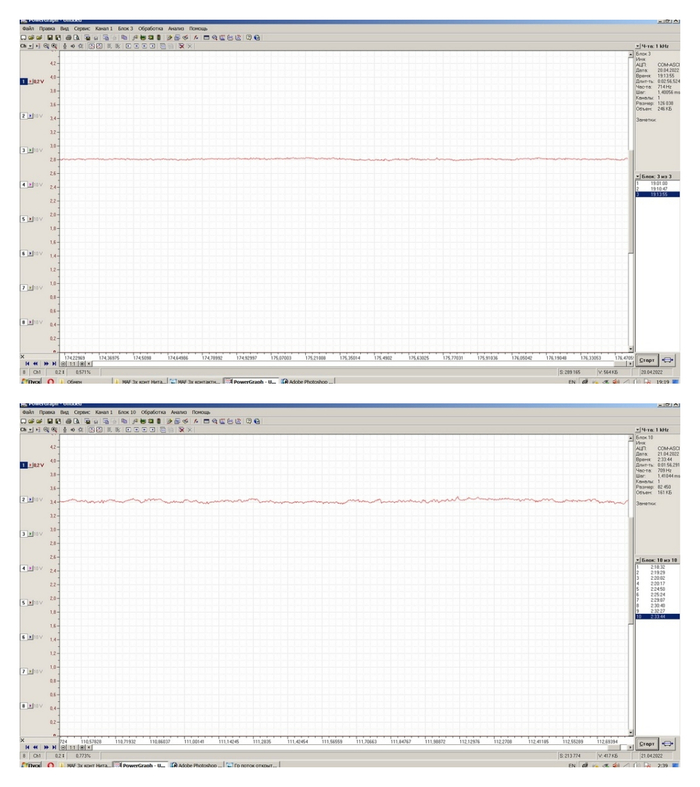The image size is (700, 787).
Task: Click the microphone icon in Блок 10 window
Action: [x=65, y=430]
